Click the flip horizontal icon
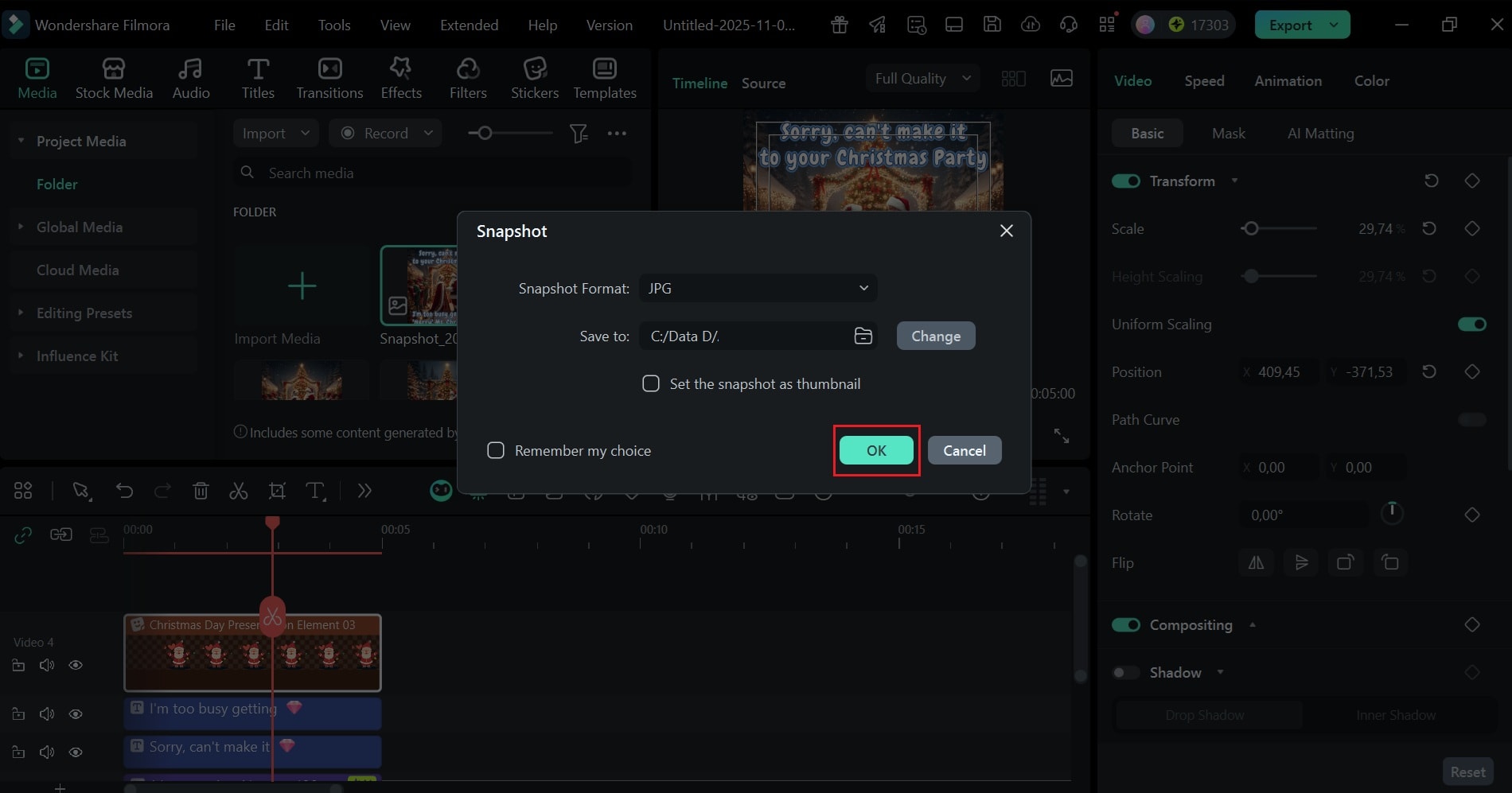The image size is (1512, 793). (1256, 563)
